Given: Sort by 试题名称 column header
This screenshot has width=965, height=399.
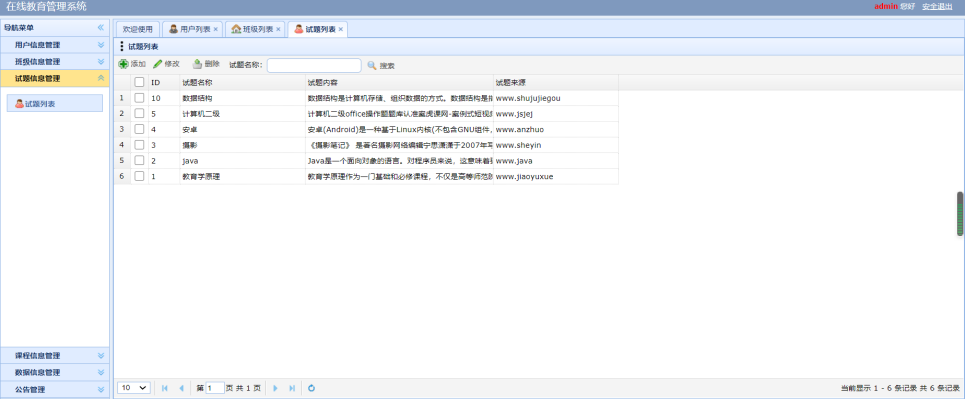Looking at the screenshot, I should [x=242, y=82].
